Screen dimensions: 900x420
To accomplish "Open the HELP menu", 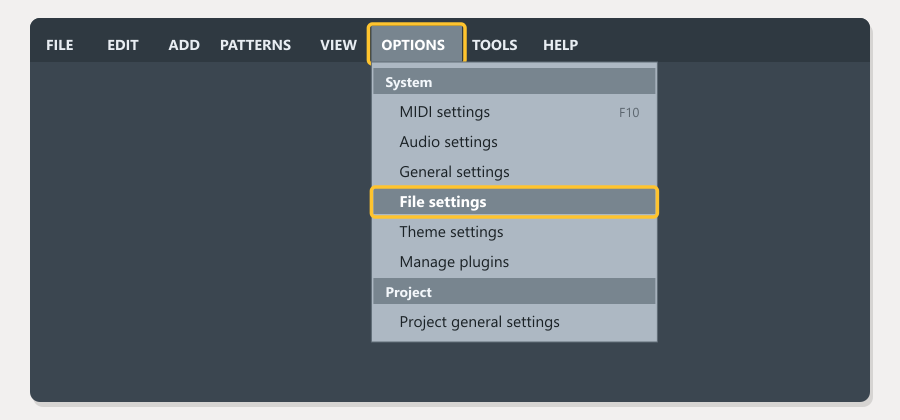I will pos(561,45).
